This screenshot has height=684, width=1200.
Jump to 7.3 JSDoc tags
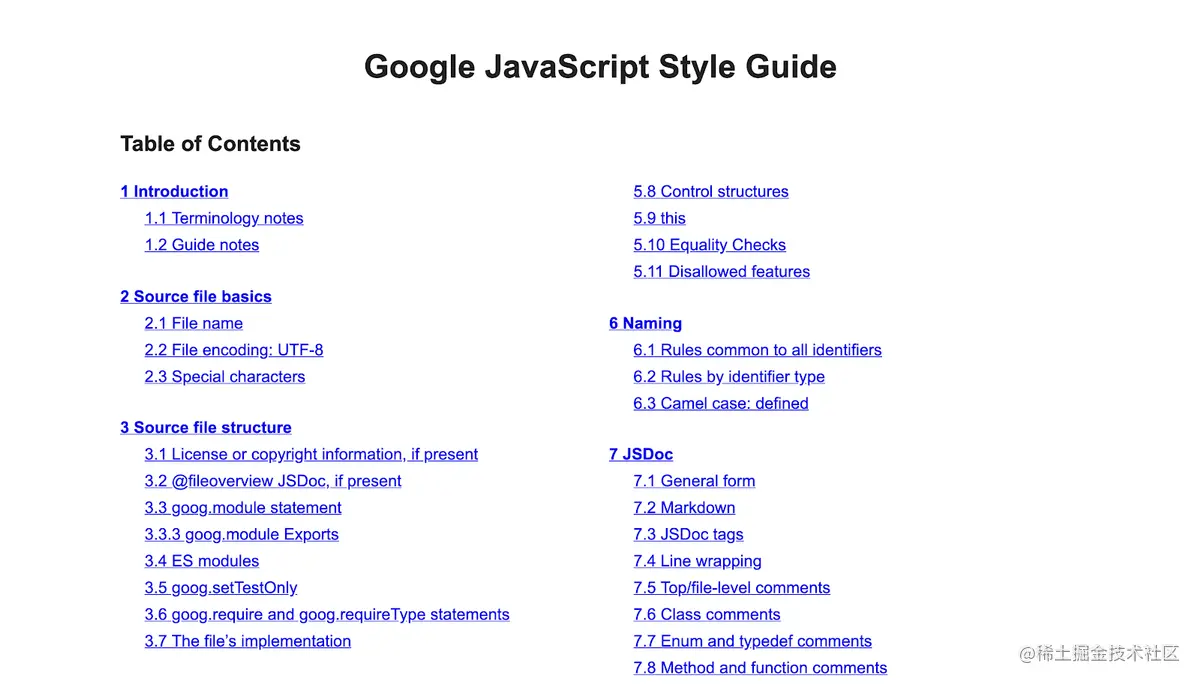click(688, 534)
